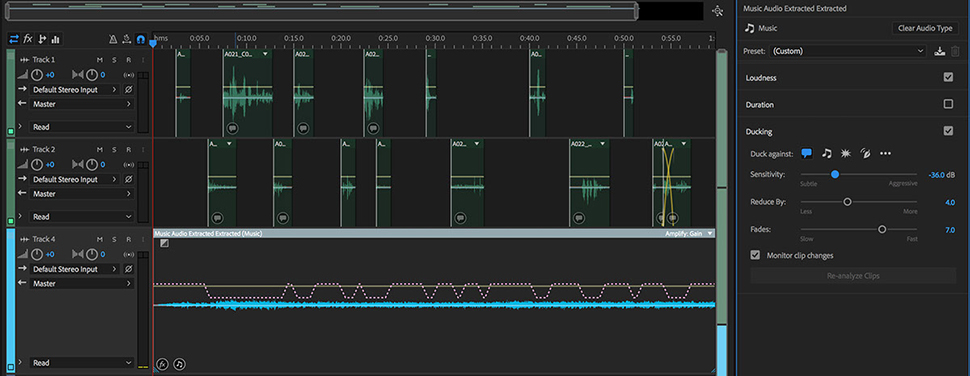The height and width of the screenshot is (376, 970).
Task: Toggle Monitor Input on Track 1
Action: [x=143, y=60]
